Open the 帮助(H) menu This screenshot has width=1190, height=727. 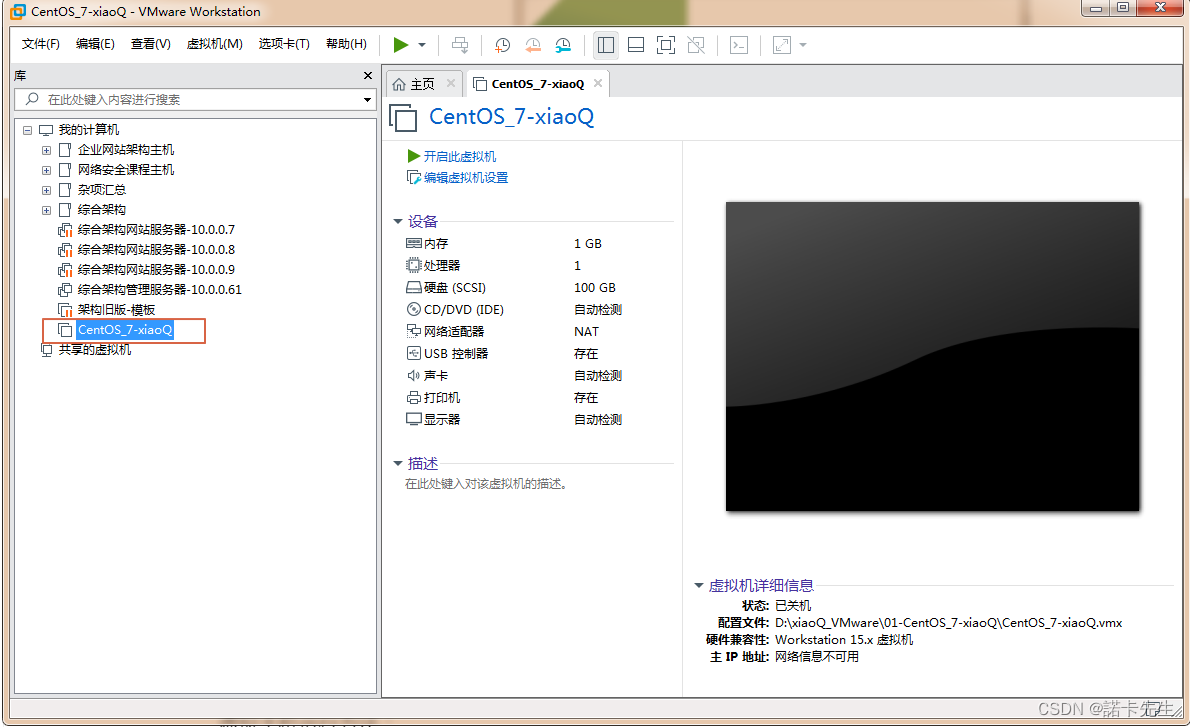click(x=346, y=44)
